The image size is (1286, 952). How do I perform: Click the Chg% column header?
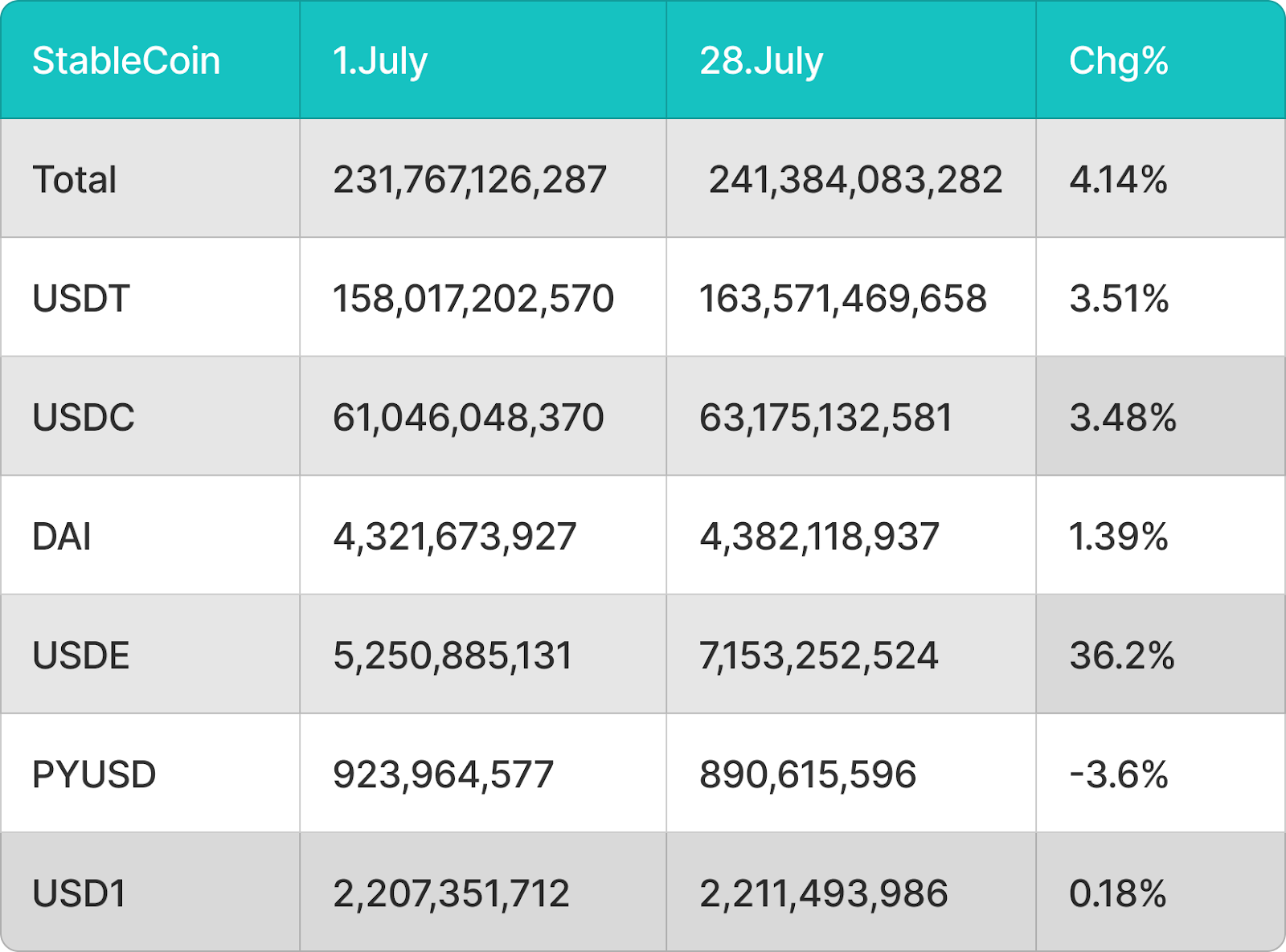click(1118, 61)
